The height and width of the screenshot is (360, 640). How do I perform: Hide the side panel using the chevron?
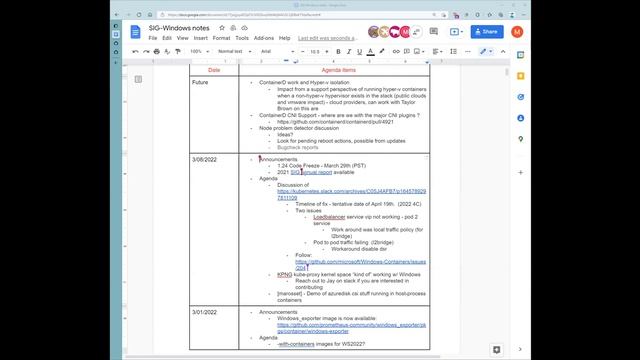click(x=520, y=349)
